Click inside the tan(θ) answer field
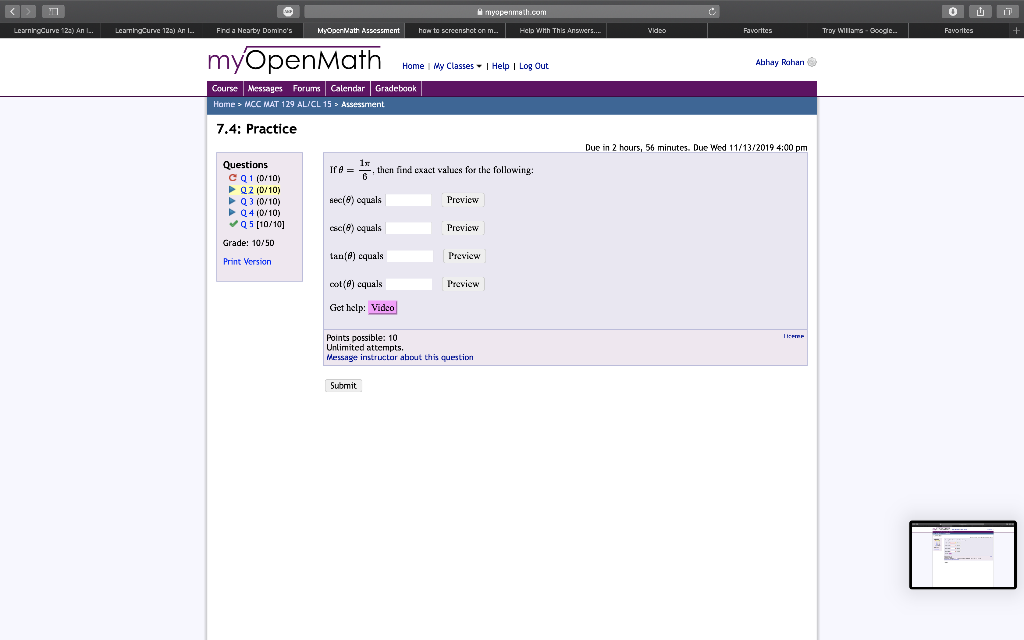 pyautogui.click(x=408, y=255)
